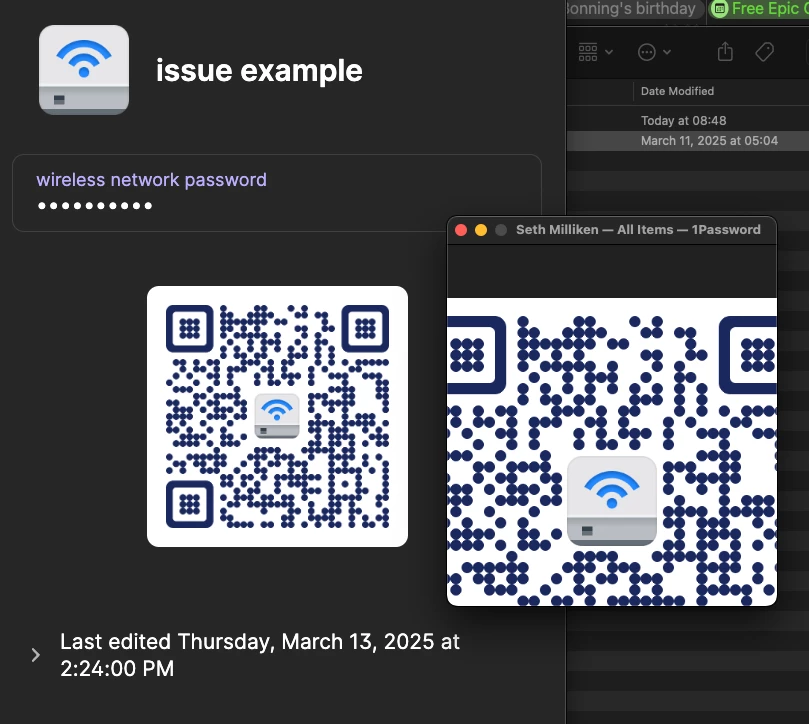809x724 pixels.
Task: Open Finder action ellipsis menu
Action: (654, 52)
